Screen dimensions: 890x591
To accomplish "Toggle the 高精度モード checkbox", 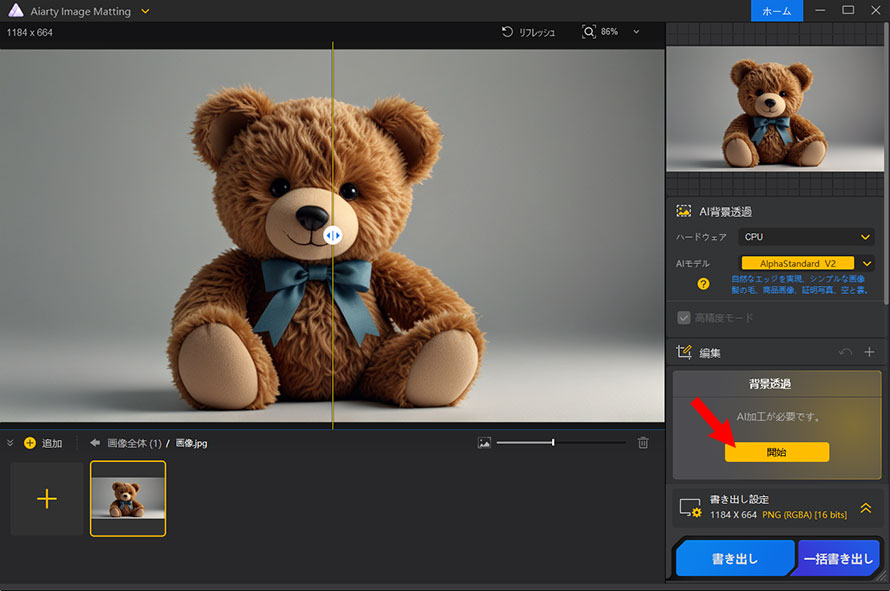I will click(684, 317).
